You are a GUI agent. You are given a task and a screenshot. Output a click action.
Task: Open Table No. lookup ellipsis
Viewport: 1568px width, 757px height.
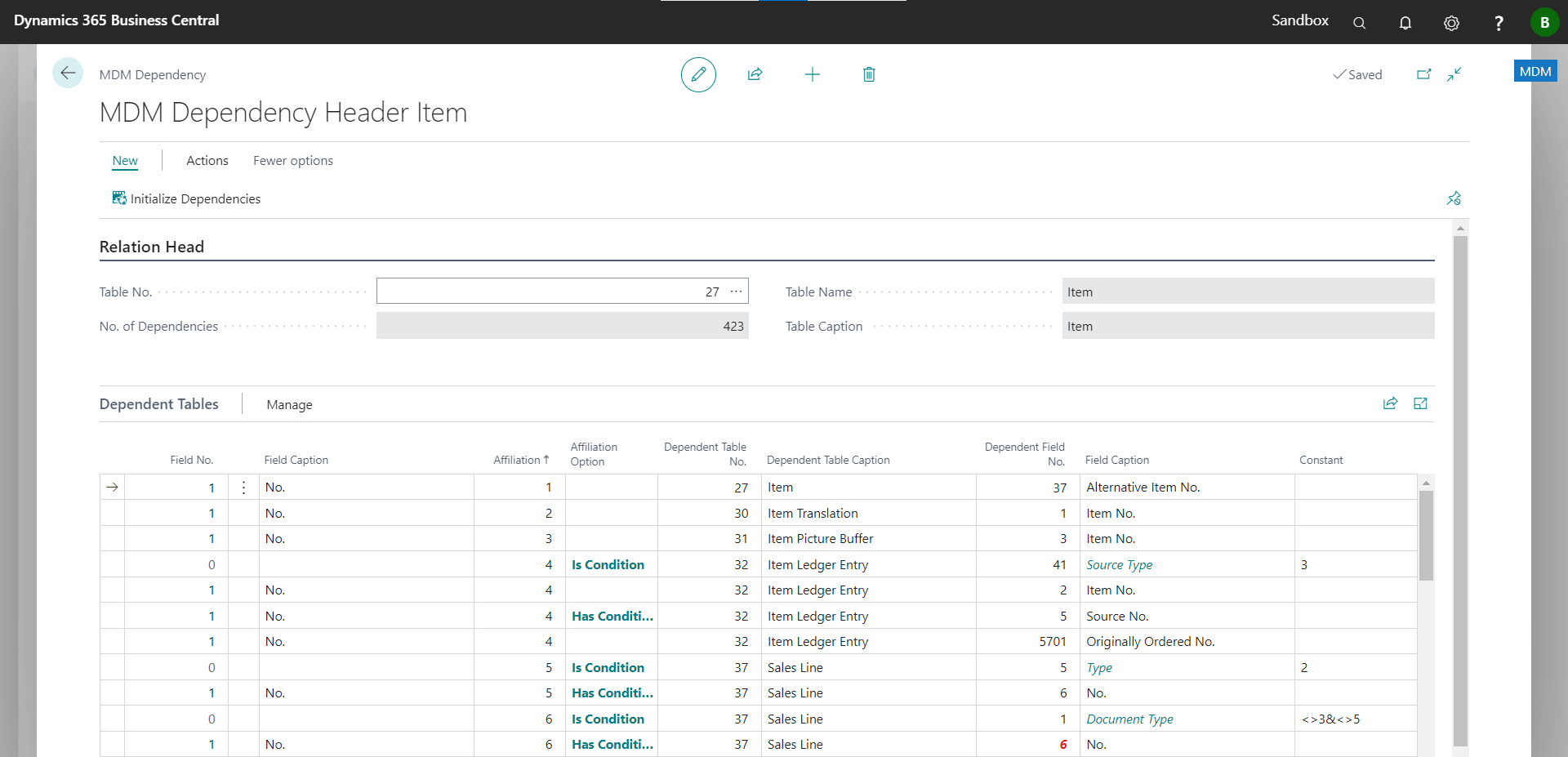coord(736,292)
